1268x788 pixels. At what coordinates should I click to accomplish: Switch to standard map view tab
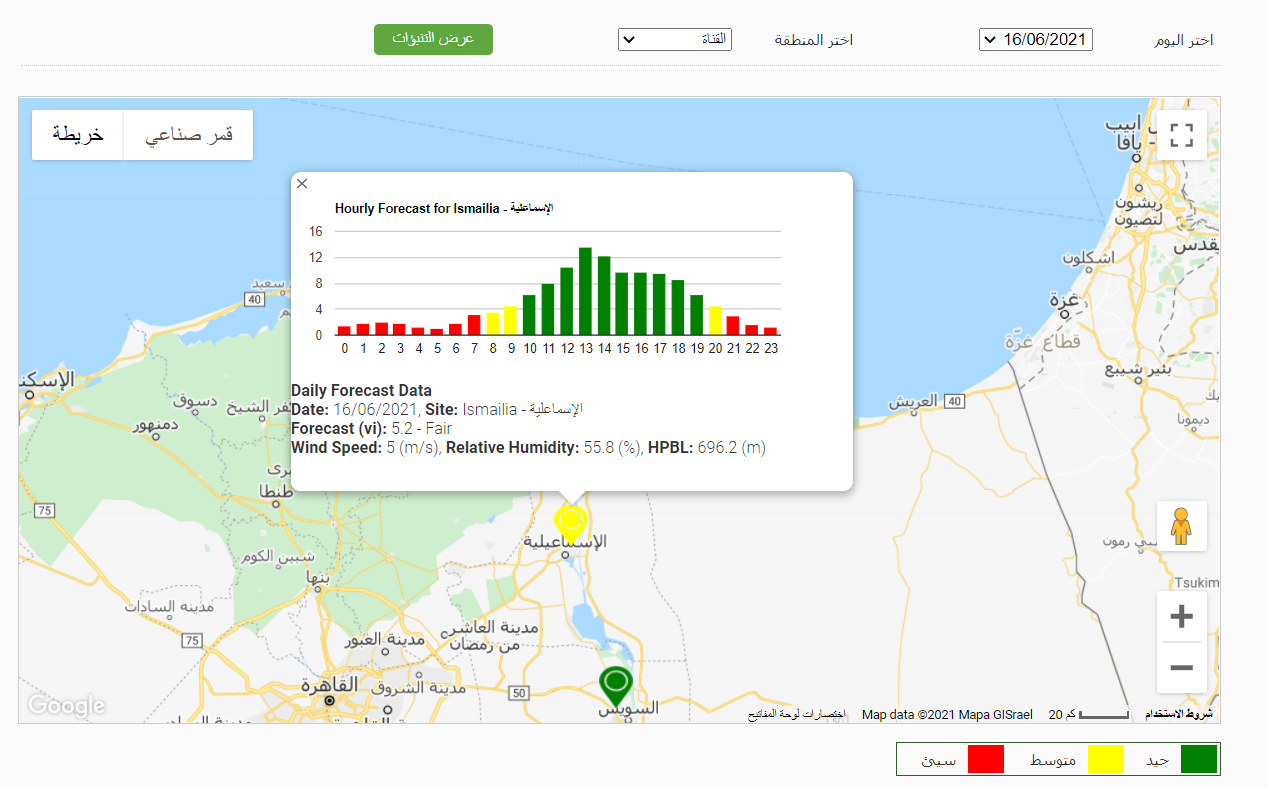click(x=78, y=135)
